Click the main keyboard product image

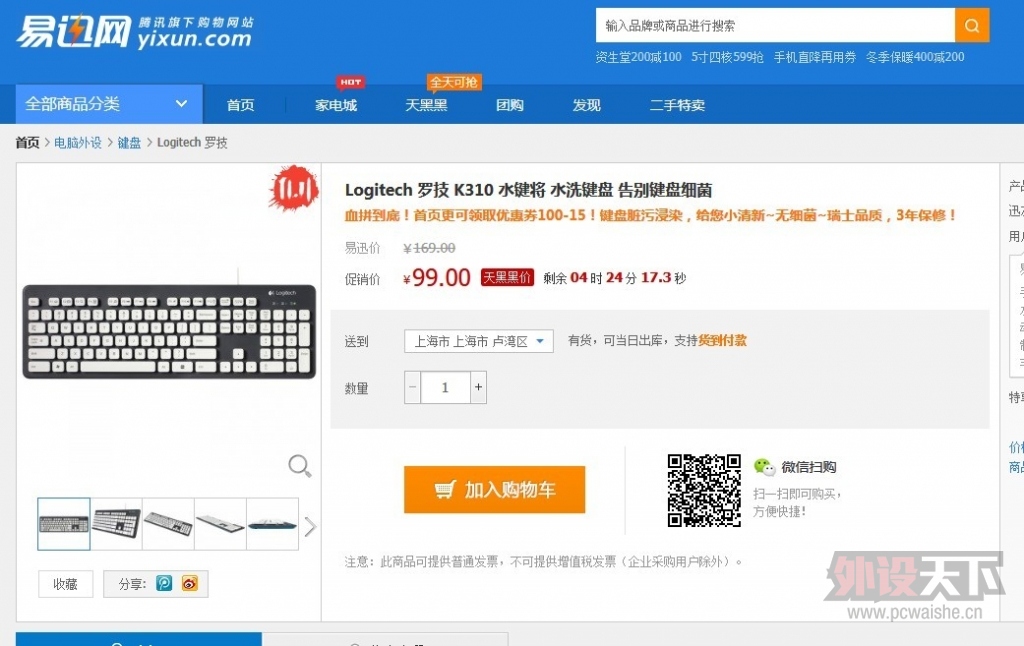click(x=169, y=331)
